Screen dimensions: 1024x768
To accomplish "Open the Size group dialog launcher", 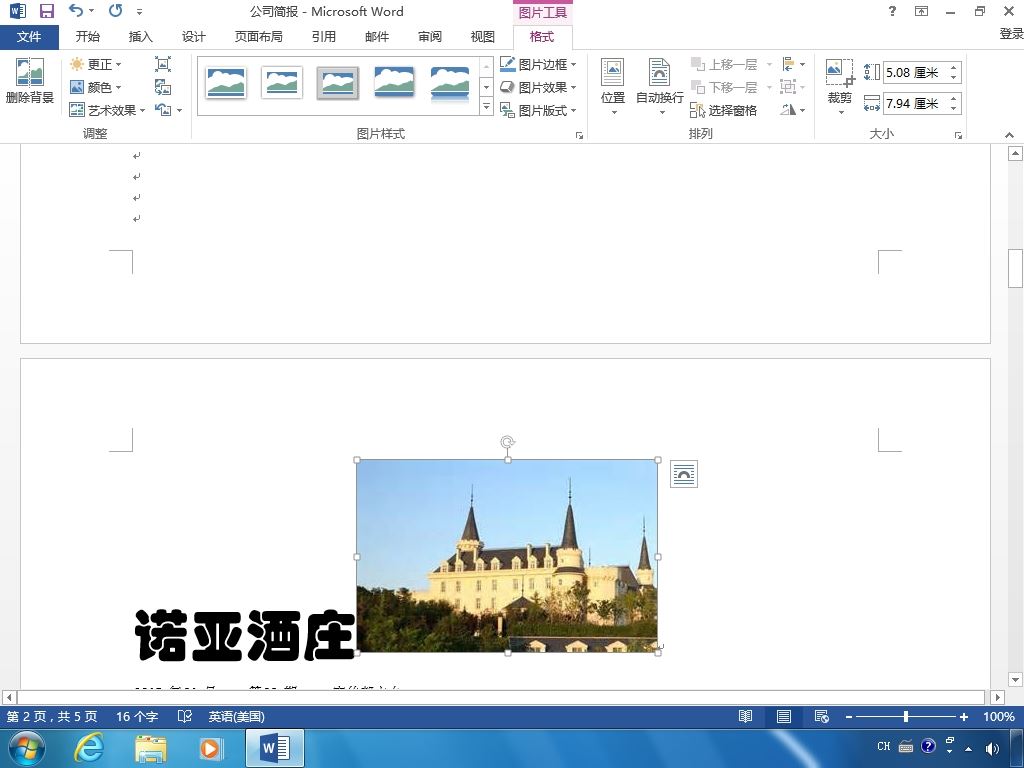I will pos(958,135).
